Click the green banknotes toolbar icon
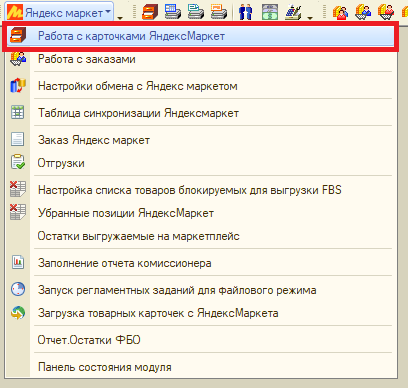 pos(270,12)
